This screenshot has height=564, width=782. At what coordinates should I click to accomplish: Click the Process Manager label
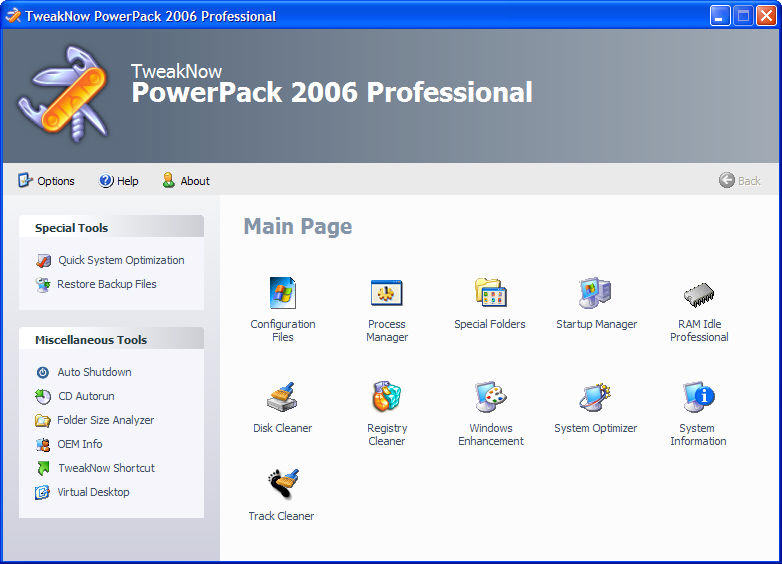(387, 331)
